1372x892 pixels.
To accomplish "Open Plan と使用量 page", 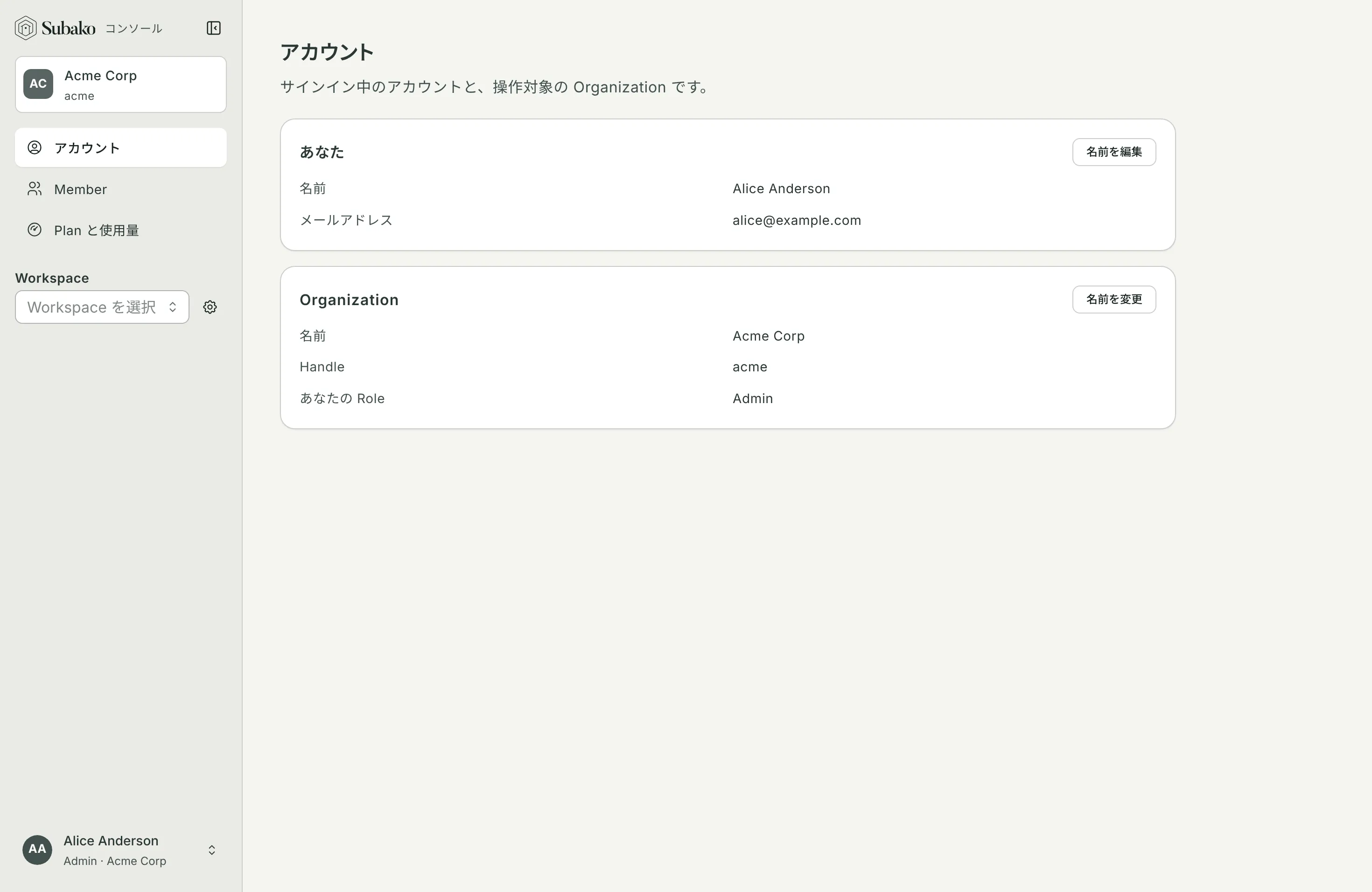I will click(x=120, y=230).
